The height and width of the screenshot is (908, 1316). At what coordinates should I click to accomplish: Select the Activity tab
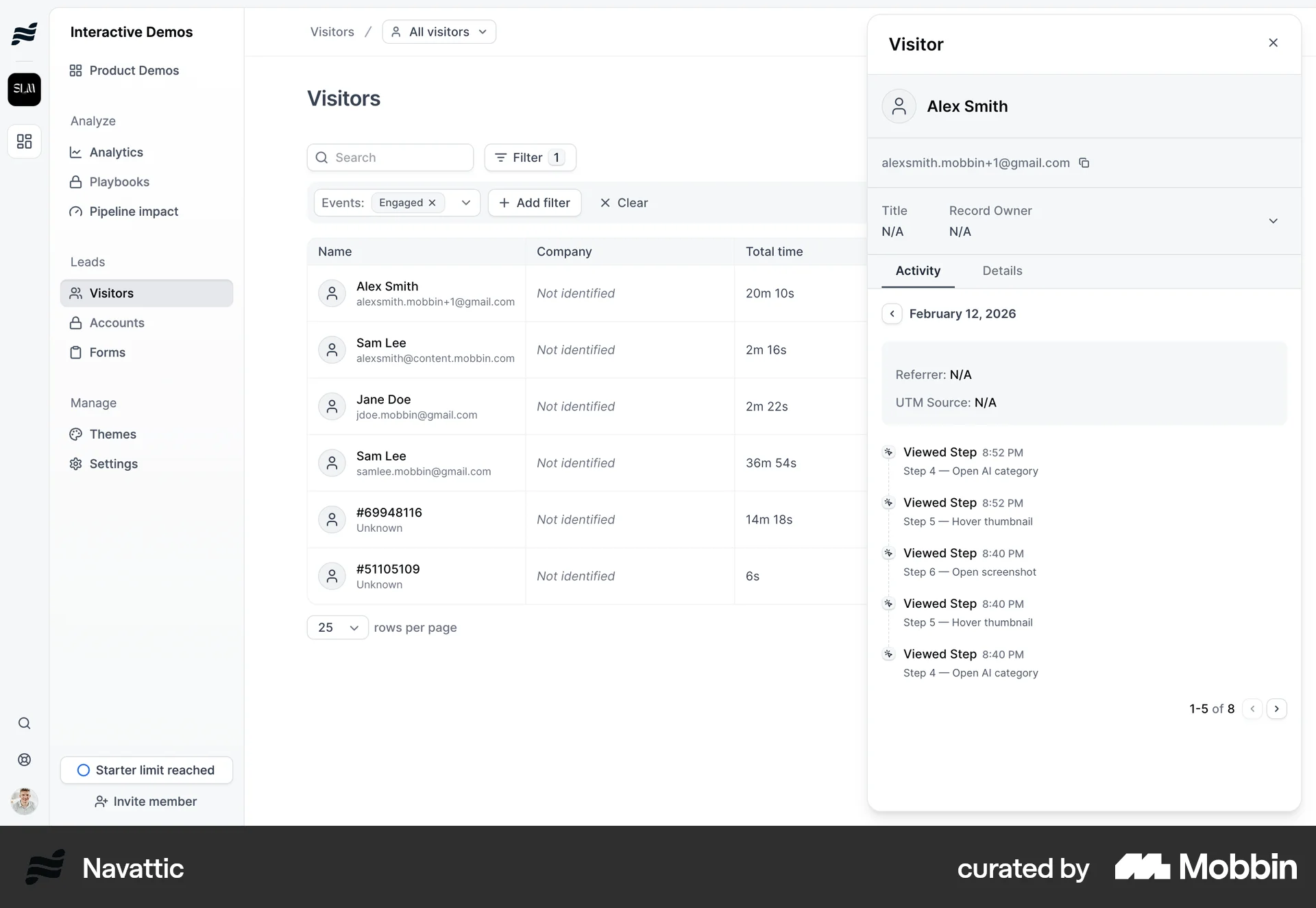[x=918, y=271]
